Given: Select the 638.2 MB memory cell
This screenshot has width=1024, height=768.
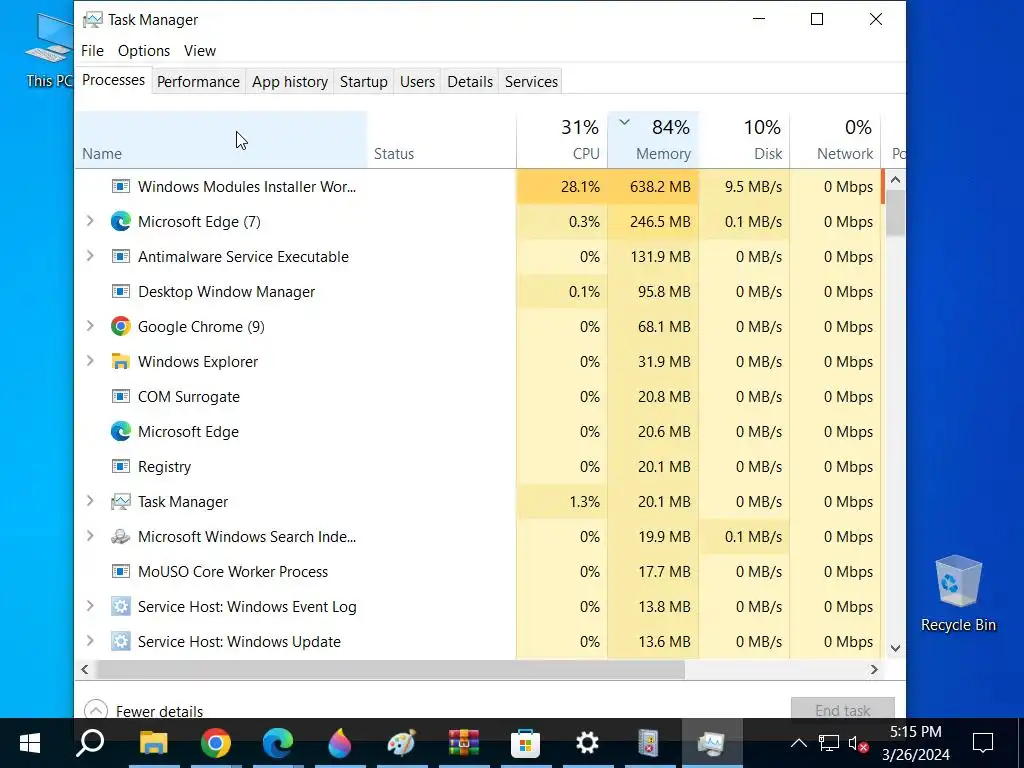Looking at the screenshot, I should pos(653,187).
